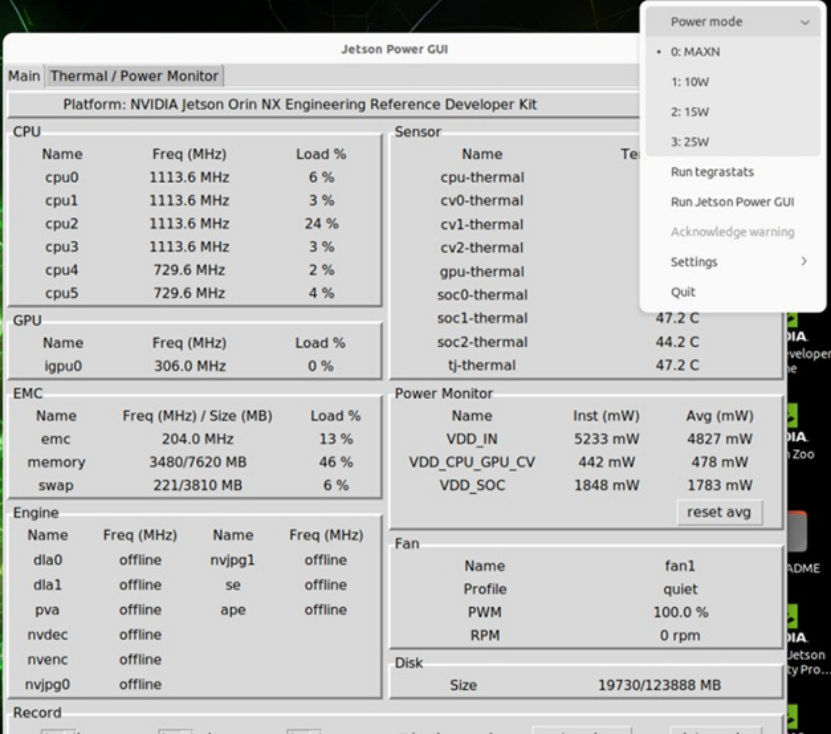
Task: Click VDD_SOC average 1783 mW
Action: [719, 485]
